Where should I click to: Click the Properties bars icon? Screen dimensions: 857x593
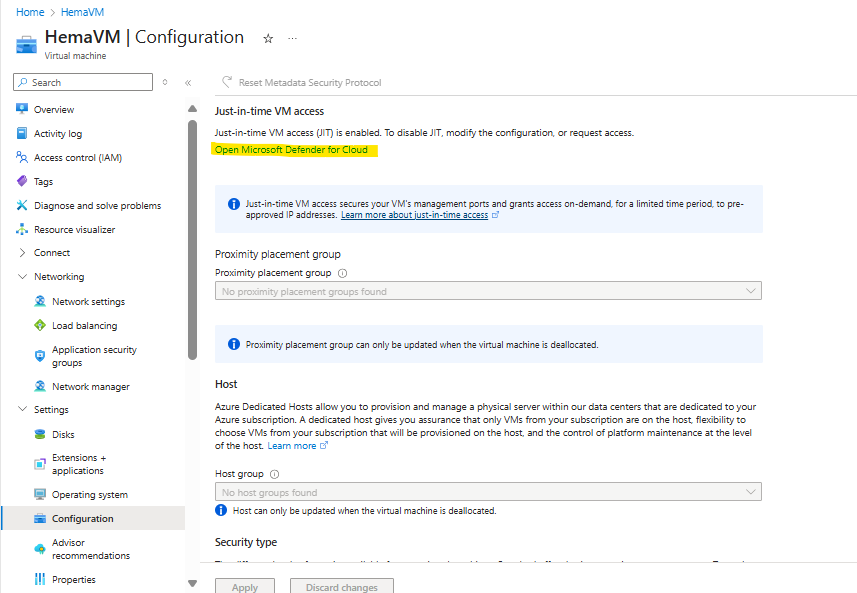point(40,579)
